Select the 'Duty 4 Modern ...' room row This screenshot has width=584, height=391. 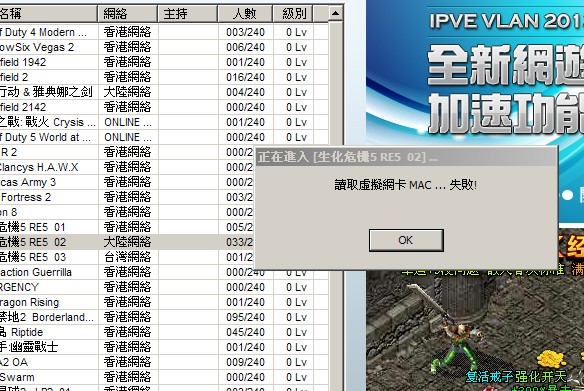(x=164, y=32)
